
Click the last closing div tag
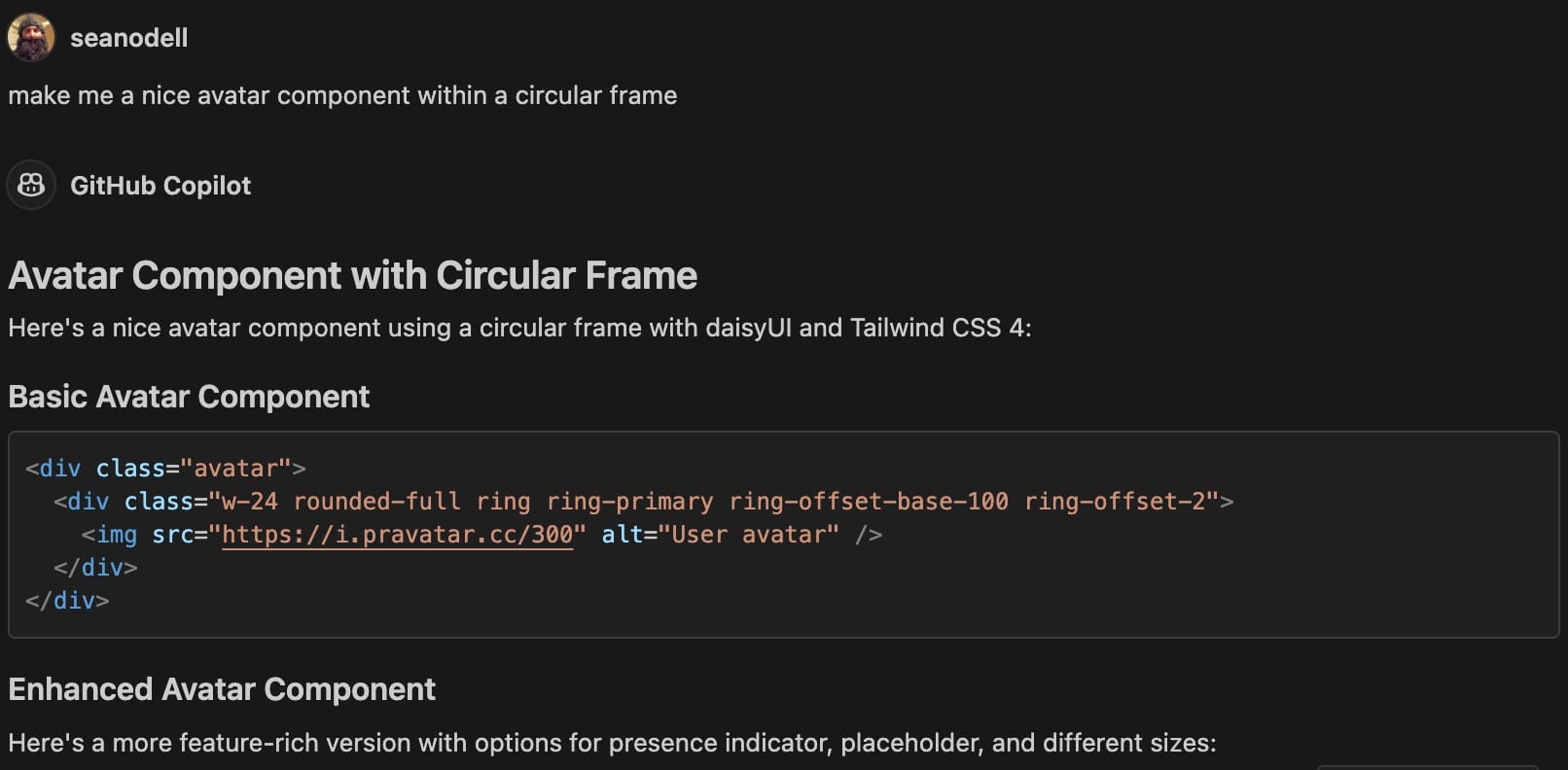pos(67,601)
